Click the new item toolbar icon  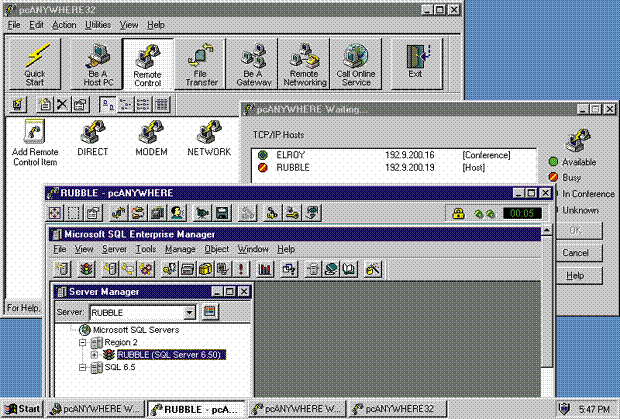[45, 104]
